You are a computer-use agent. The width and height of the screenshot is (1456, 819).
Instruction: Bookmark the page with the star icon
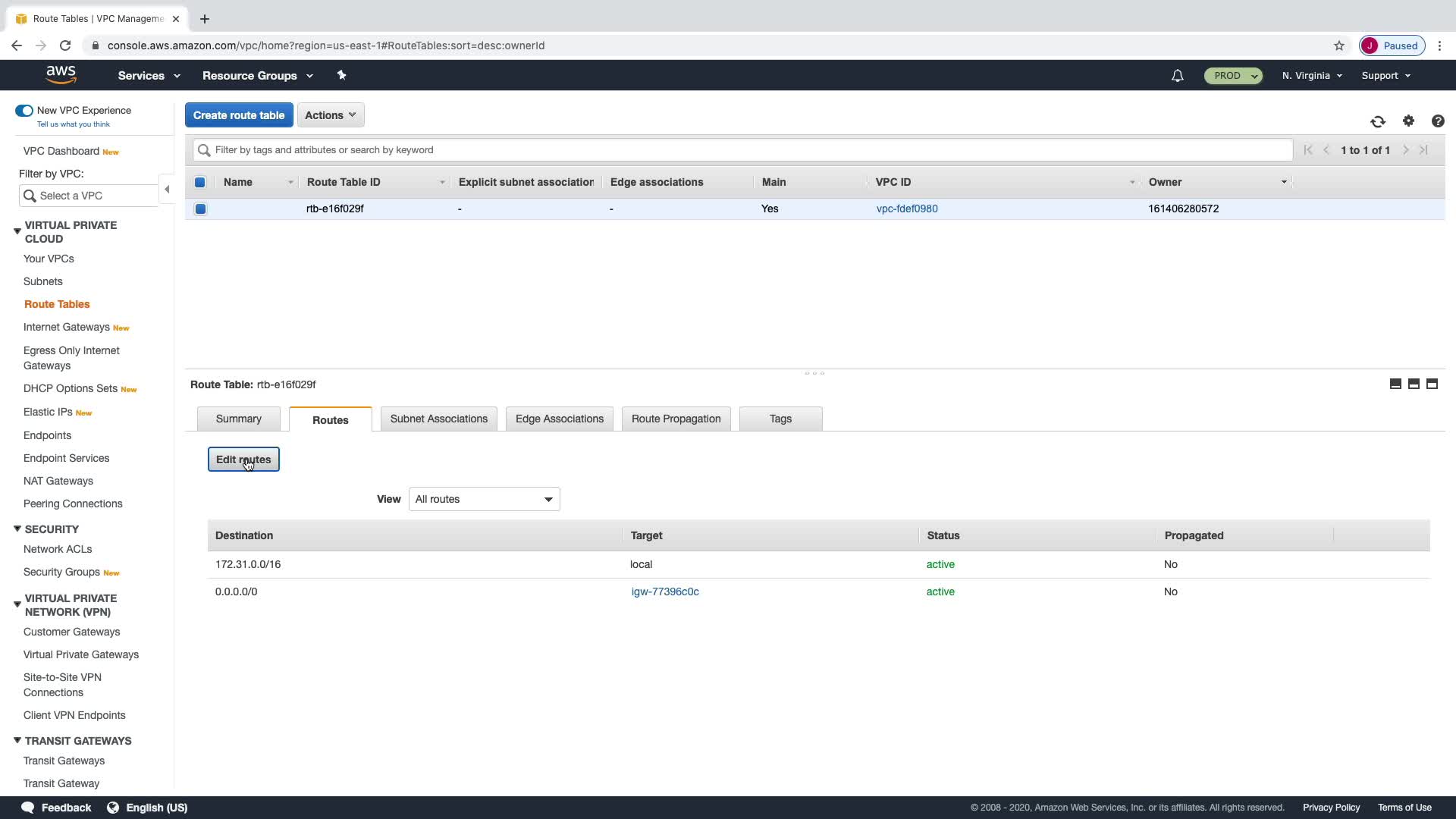point(1339,45)
